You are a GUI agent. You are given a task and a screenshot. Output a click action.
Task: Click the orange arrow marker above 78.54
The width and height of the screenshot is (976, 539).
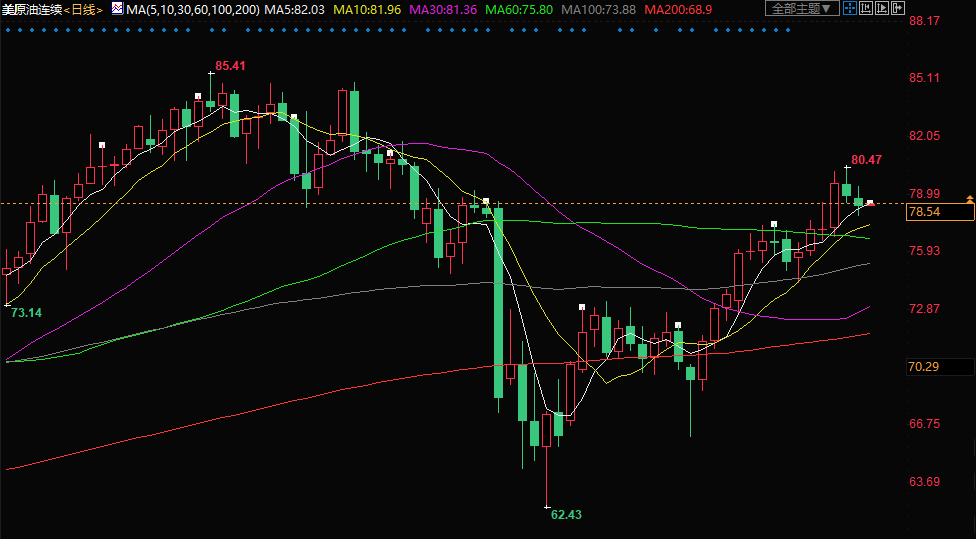pos(969,198)
